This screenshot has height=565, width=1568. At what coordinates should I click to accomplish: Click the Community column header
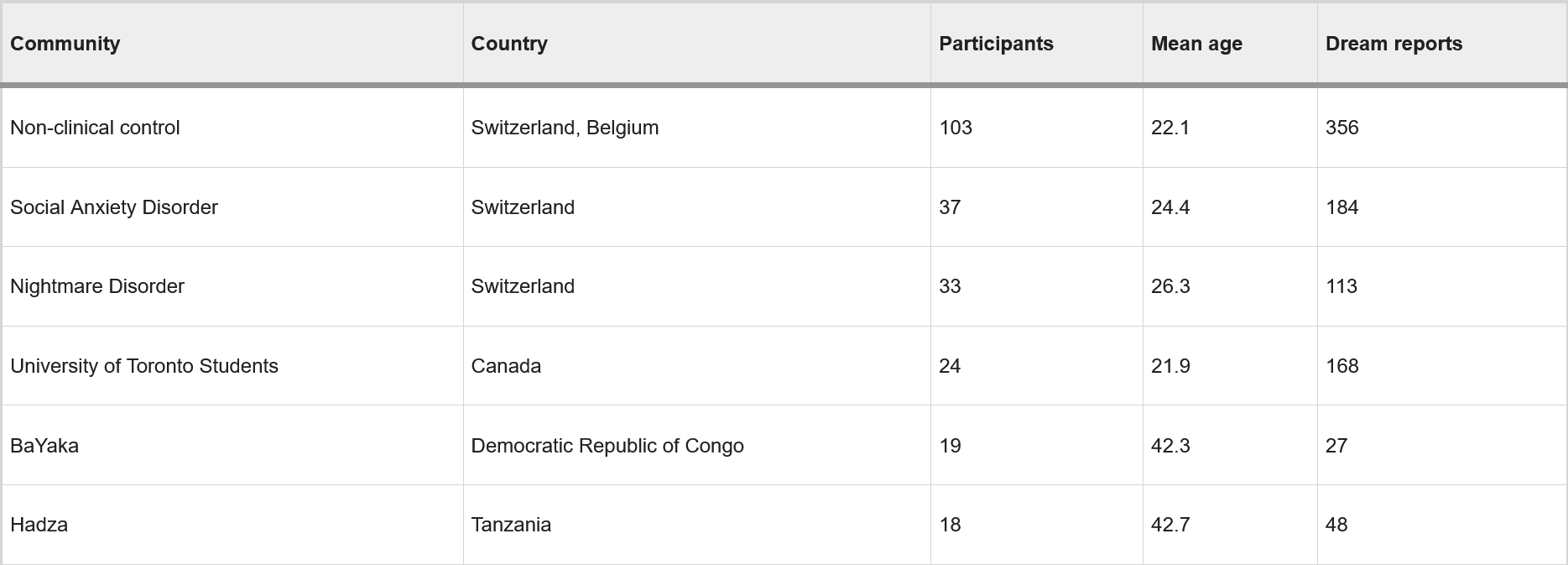click(65, 44)
